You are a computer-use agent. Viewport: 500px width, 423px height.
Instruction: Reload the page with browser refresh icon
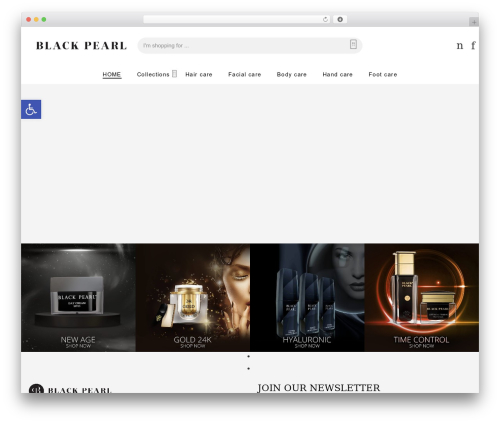[x=325, y=19]
